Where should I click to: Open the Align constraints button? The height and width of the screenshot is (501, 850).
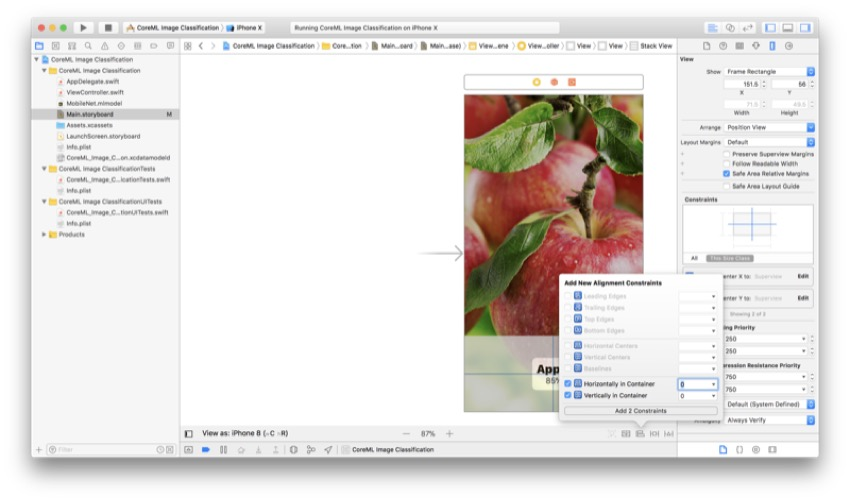point(640,434)
